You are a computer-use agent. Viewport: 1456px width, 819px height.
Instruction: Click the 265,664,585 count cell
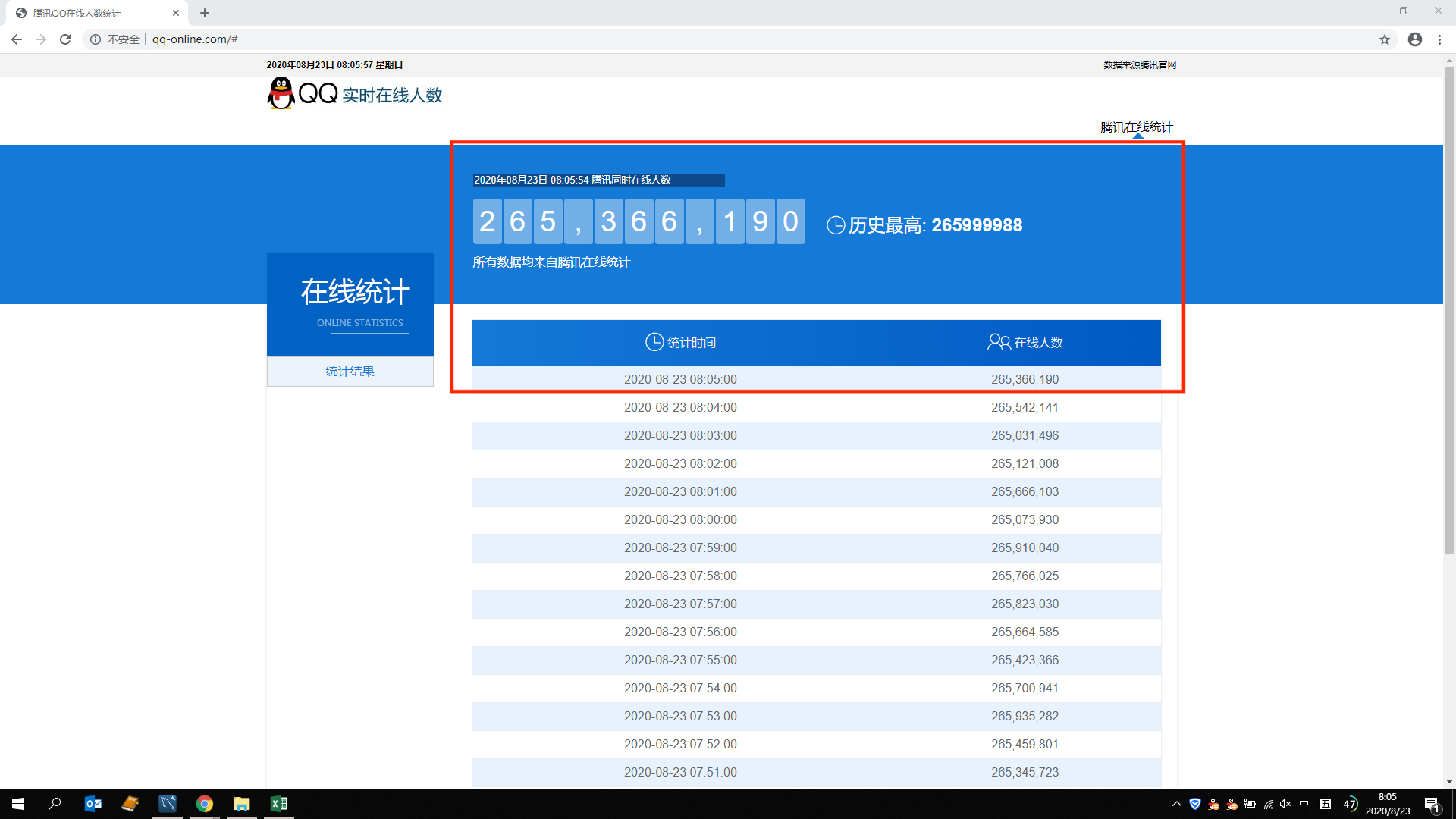tap(1025, 632)
